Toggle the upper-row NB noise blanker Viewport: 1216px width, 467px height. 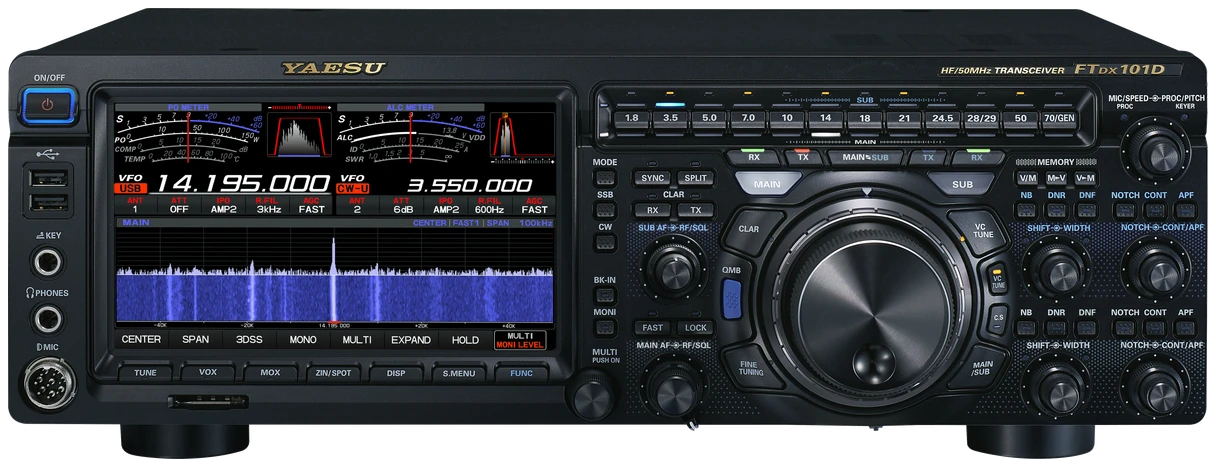tap(1026, 210)
